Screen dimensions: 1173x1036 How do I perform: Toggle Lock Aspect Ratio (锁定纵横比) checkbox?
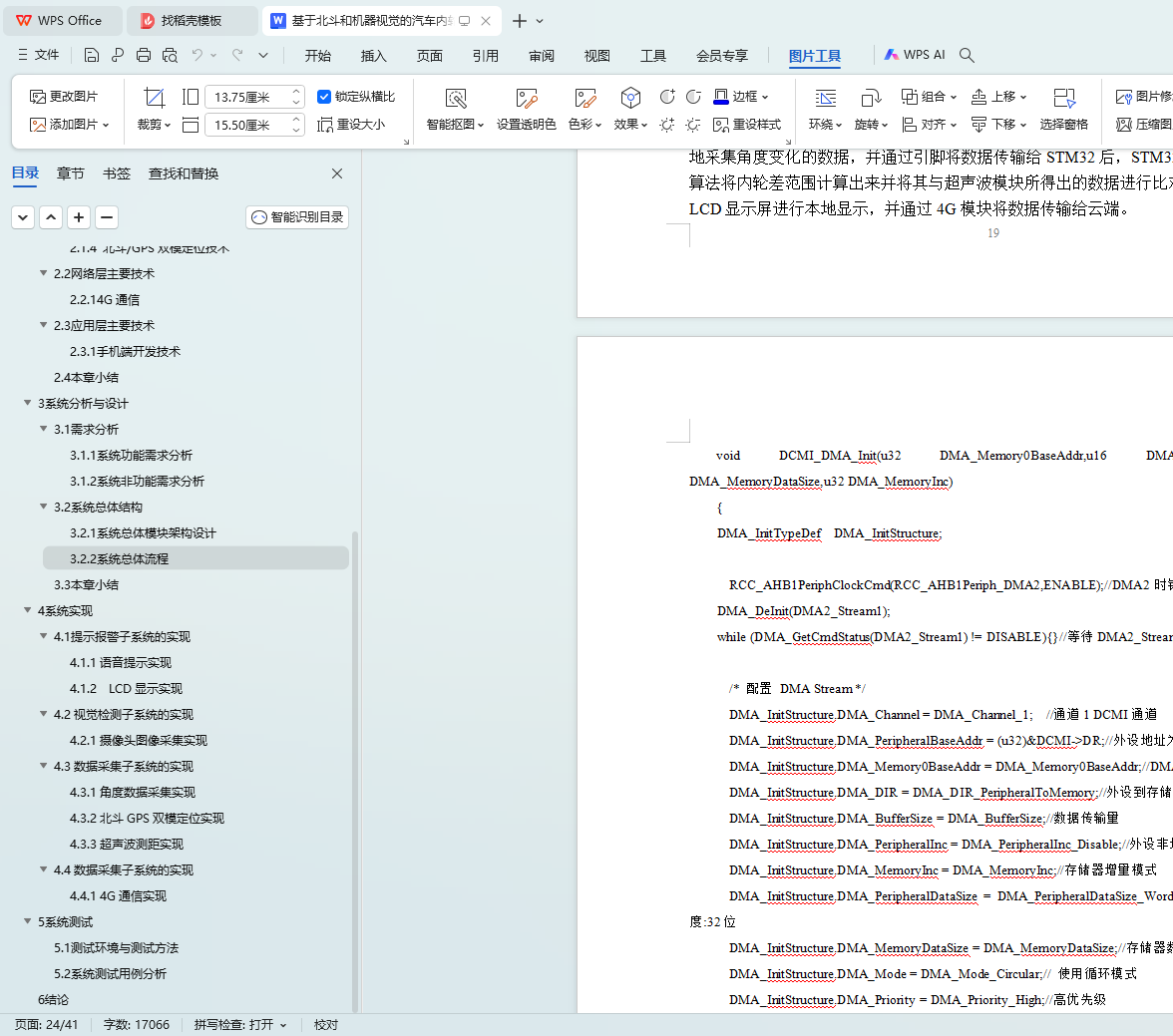click(x=324, y=97)
